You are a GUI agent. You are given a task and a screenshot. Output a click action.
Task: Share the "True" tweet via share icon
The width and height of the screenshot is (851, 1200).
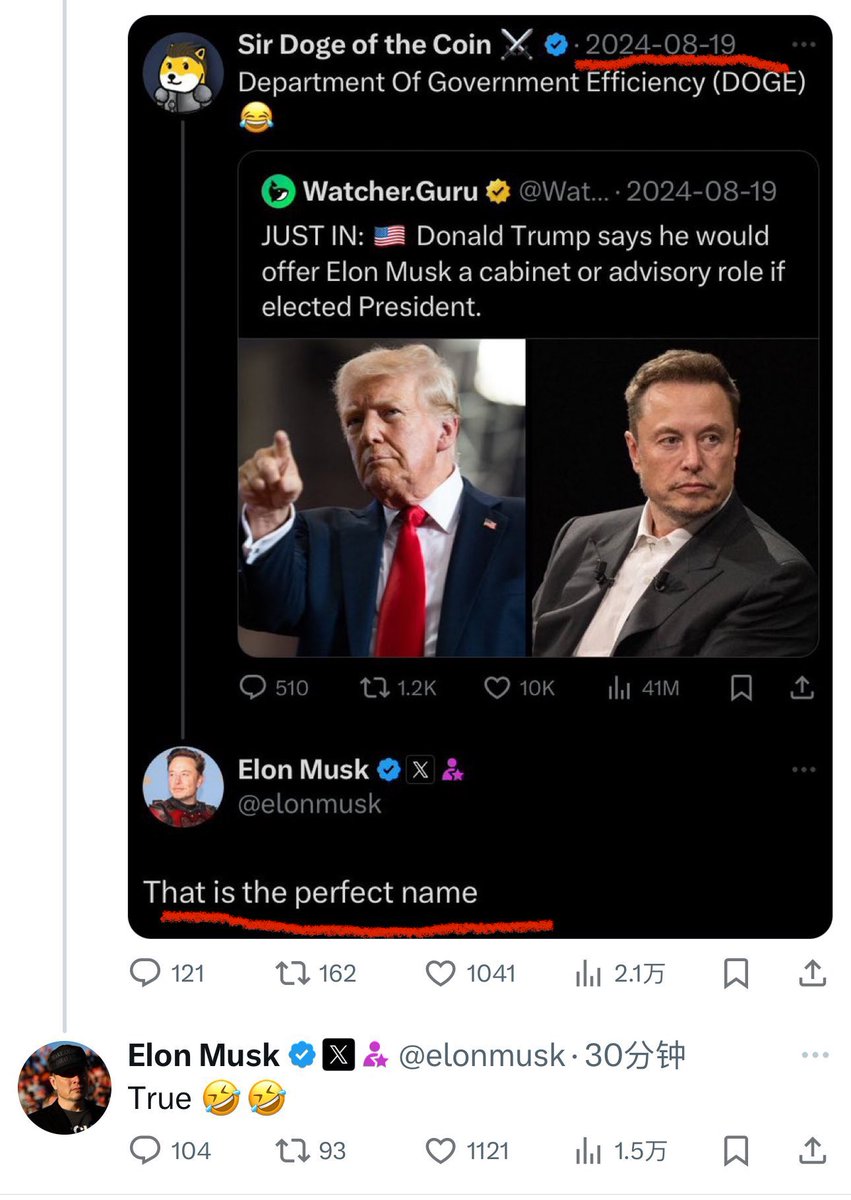[x=814, y=1151]
